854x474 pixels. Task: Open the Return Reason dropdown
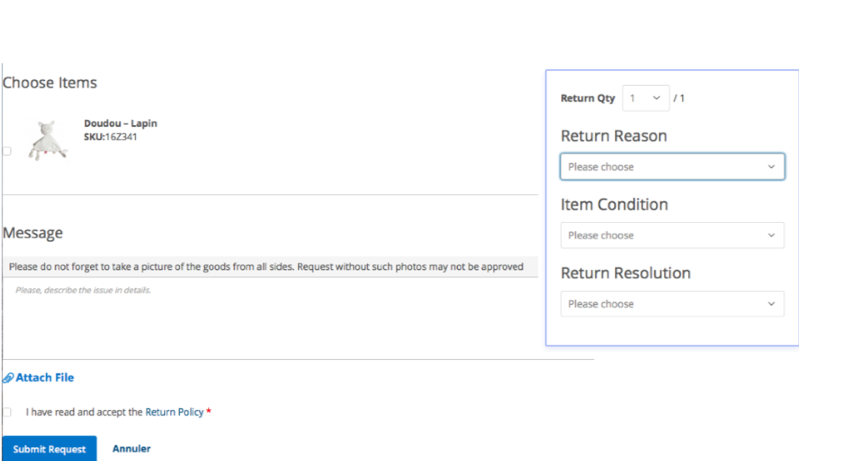pos(672,167)
